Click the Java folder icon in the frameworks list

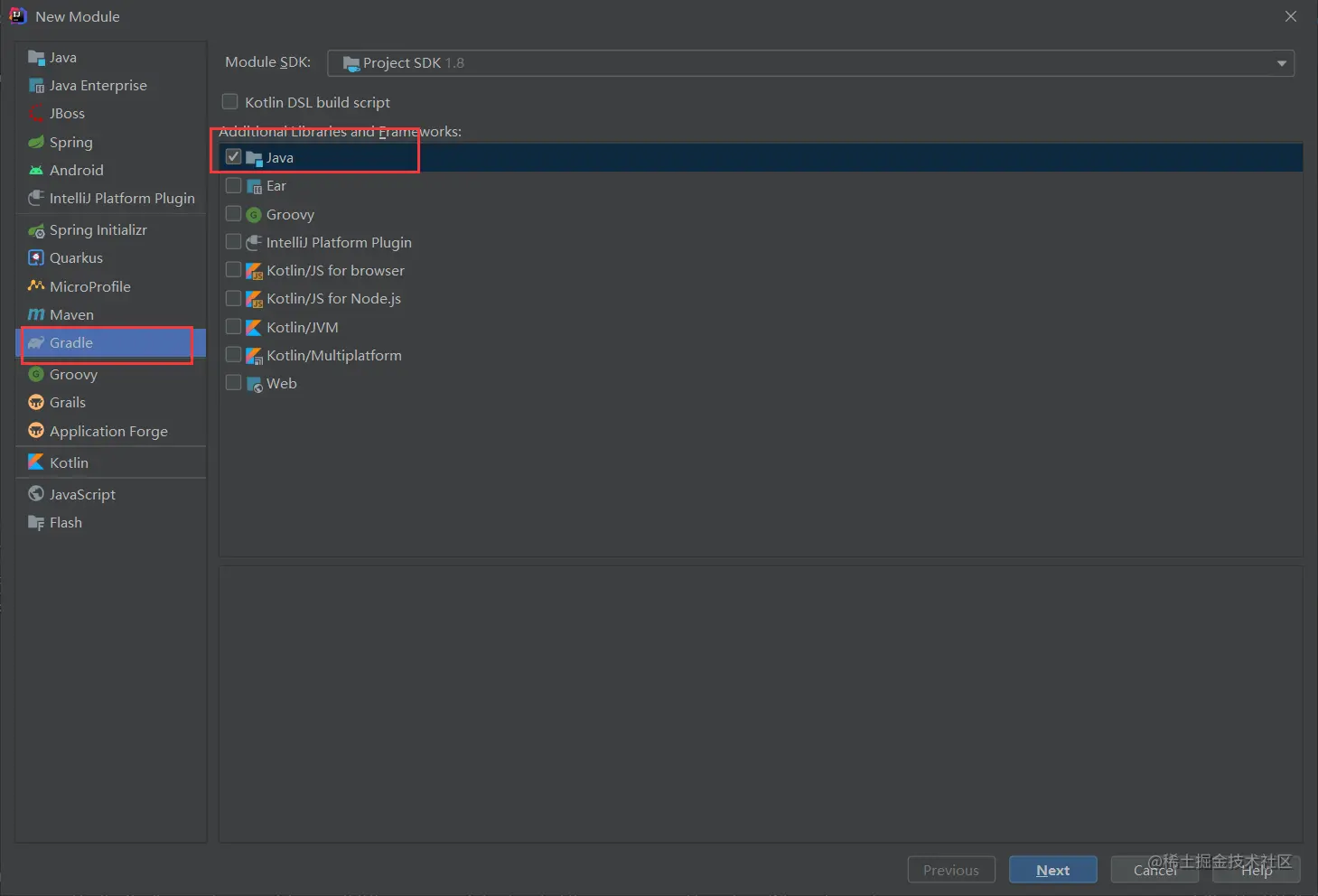(254, 158)
